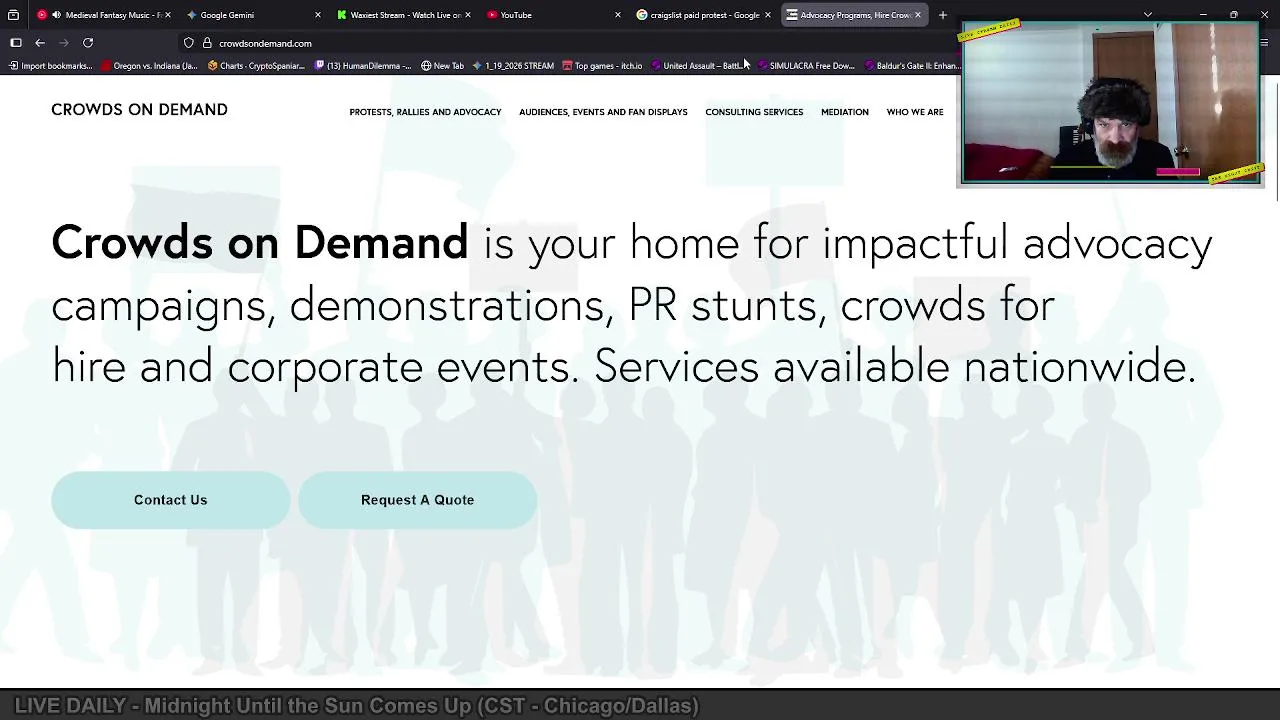Open SIMULACRA Free Download bookmark

click(806, 66)
